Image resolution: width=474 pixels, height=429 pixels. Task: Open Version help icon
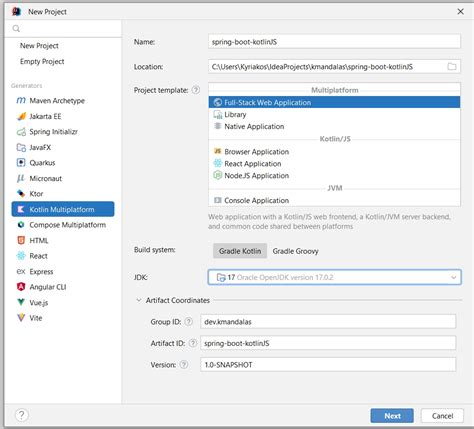[x=184, y=365]
